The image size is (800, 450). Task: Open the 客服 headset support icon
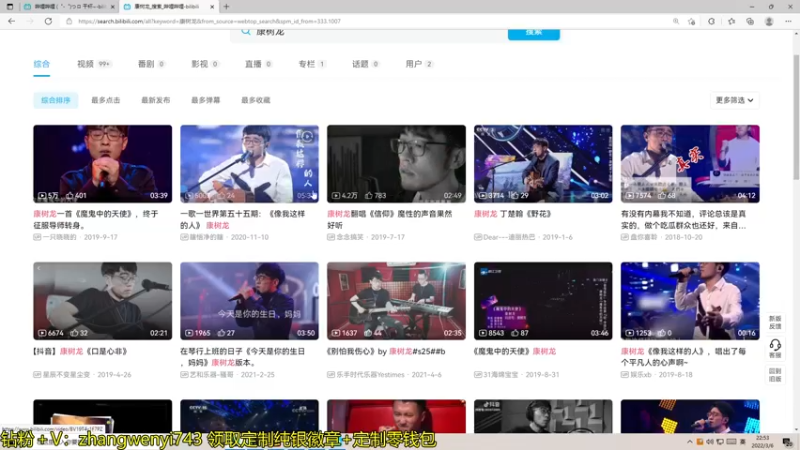pyautogui.click(x=775, y=348)
